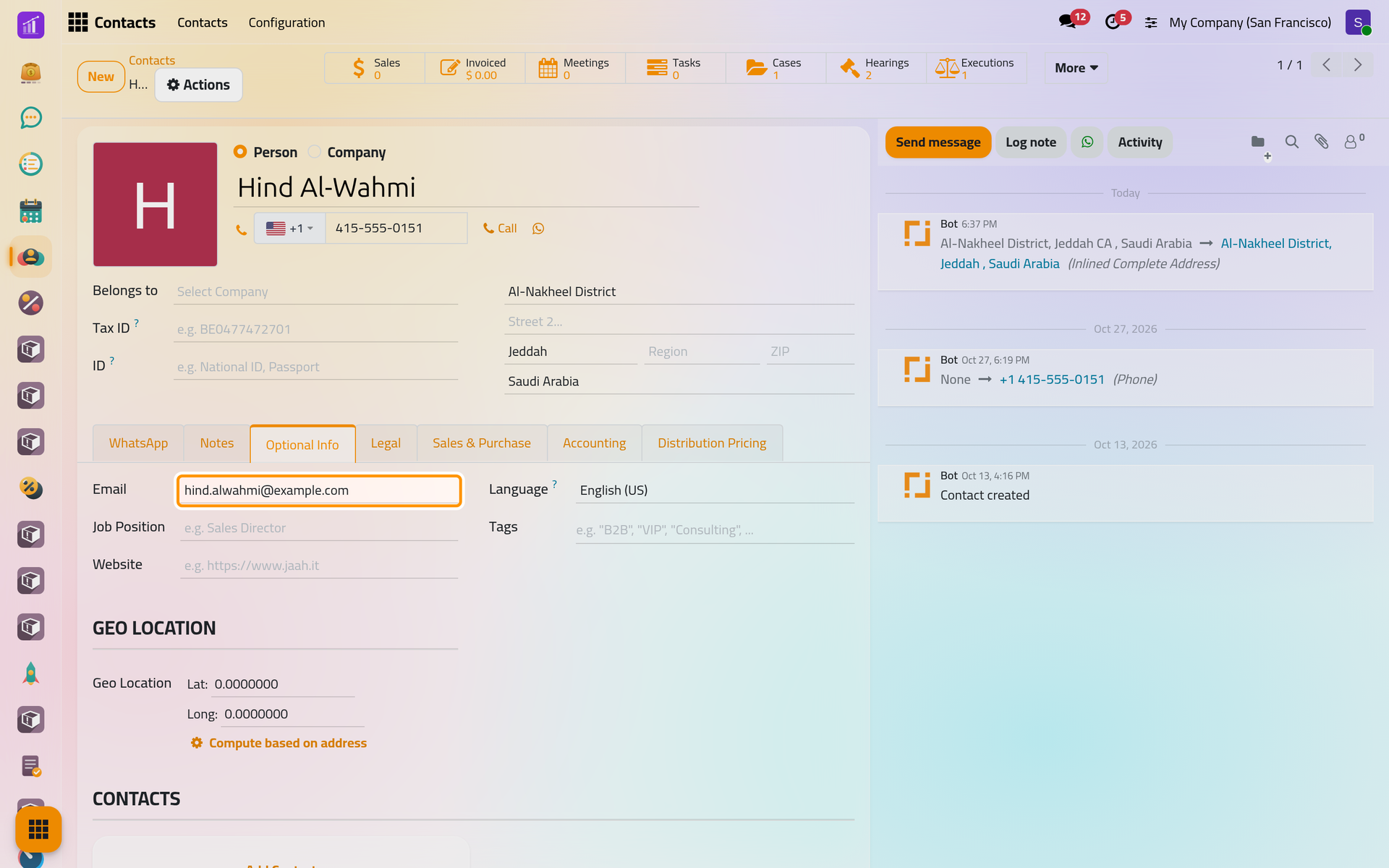The height and width of the screenshot is (868, 1389).
Task: Open the chatter folder documents icon
Action: tap(1258, 142)
